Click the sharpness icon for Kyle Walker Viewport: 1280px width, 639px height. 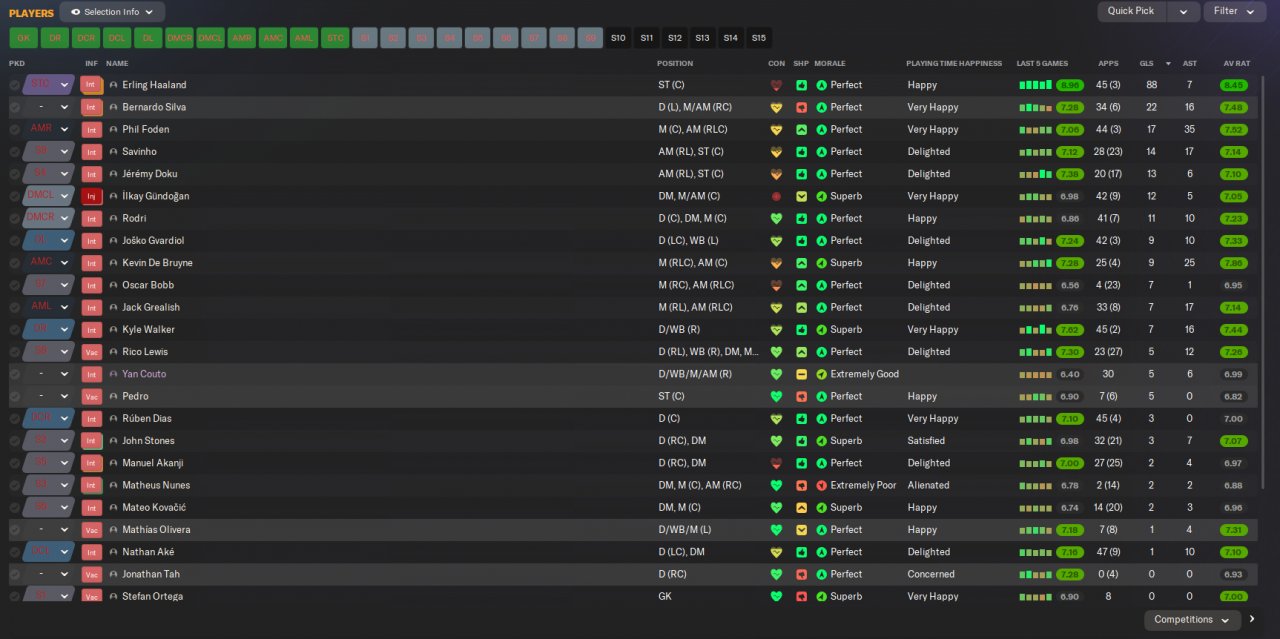[x=801, y=329]
